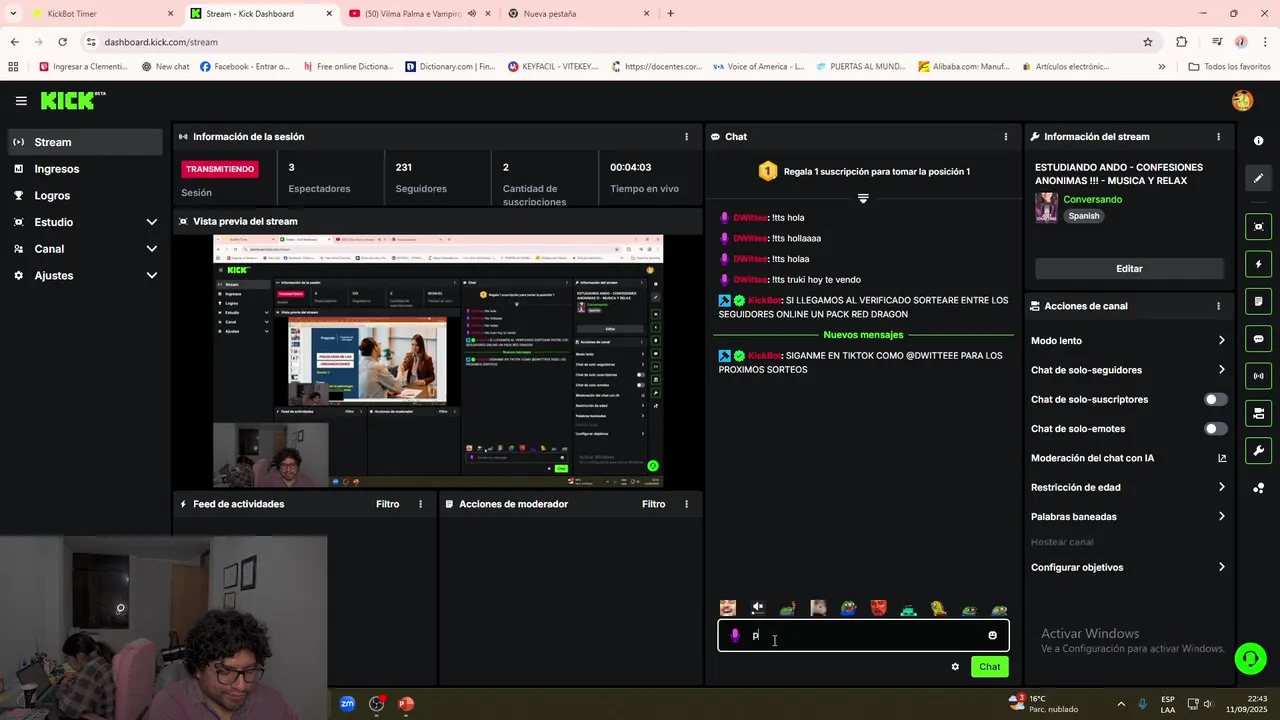Open Configurar objetivos settings

(x=1128, y=567)
